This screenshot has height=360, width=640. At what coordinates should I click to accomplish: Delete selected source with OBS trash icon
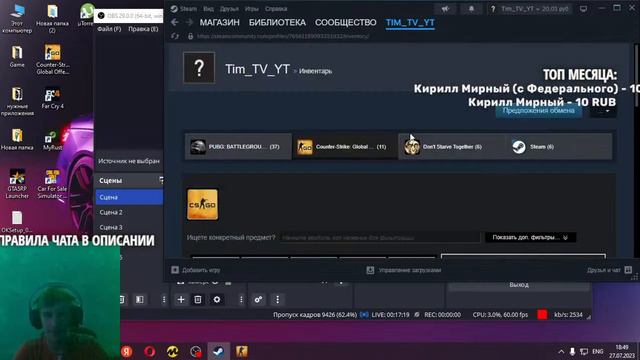tap(198, 300)
